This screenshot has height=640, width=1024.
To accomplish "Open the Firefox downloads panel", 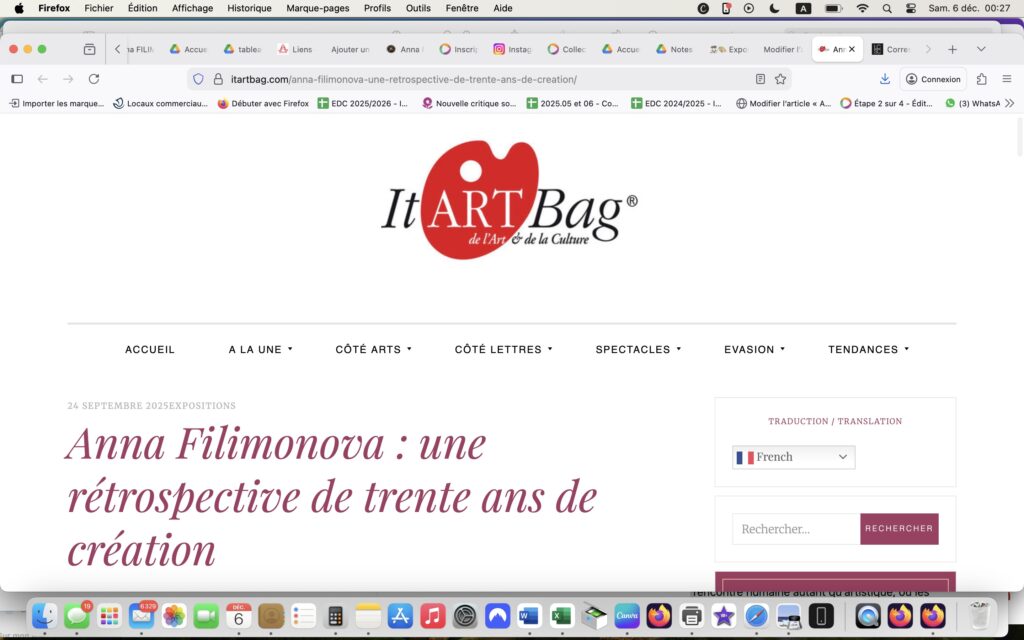I will (x=885, y=79).
